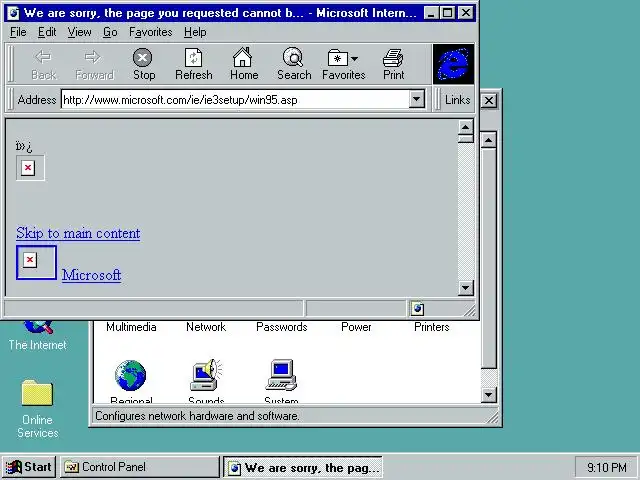
Task: Follow the Skip to main content link
Action: (x=78, y=233)
